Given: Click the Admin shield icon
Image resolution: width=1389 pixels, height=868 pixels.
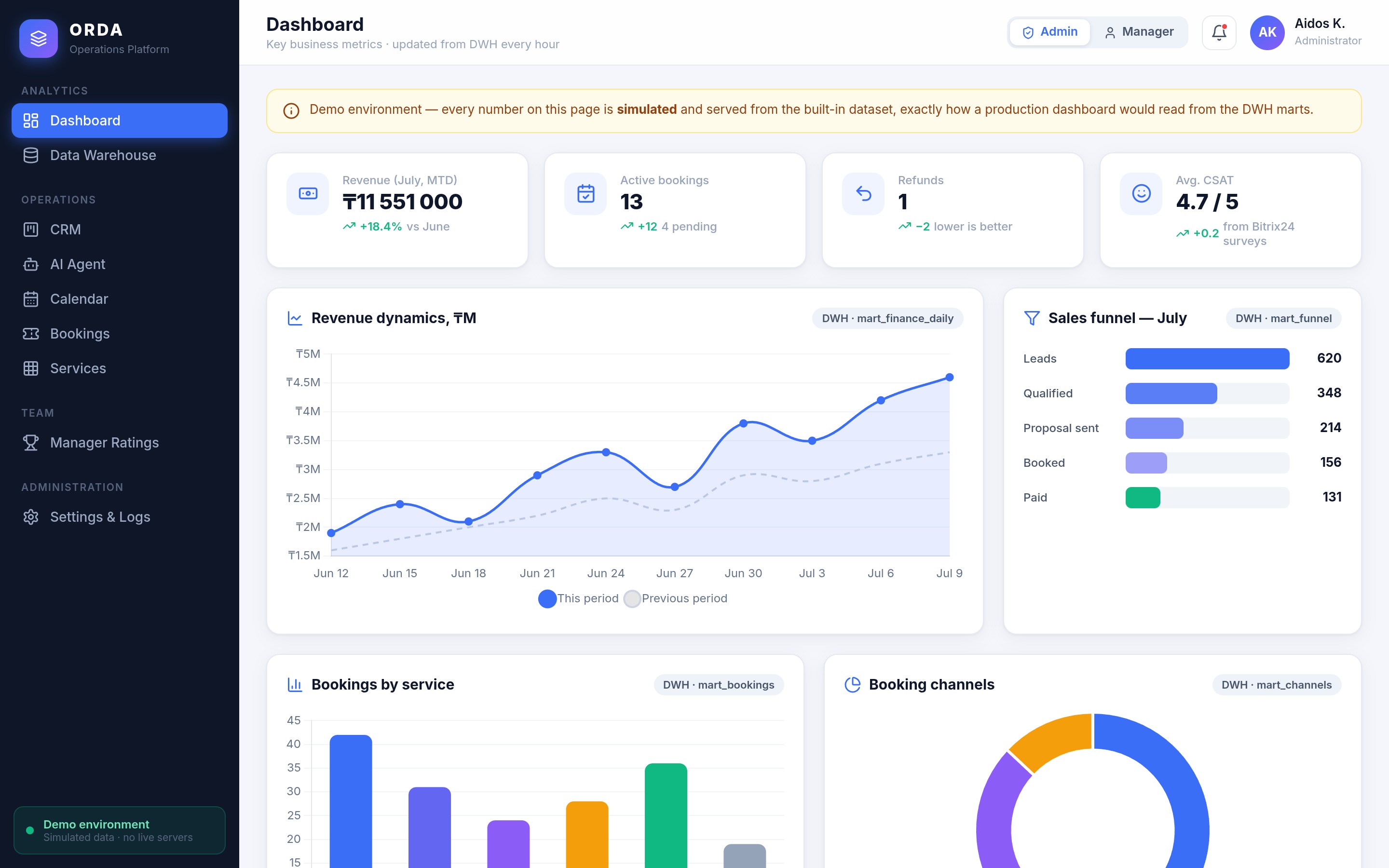Looking at the screenshot, I should point(1028,33).
